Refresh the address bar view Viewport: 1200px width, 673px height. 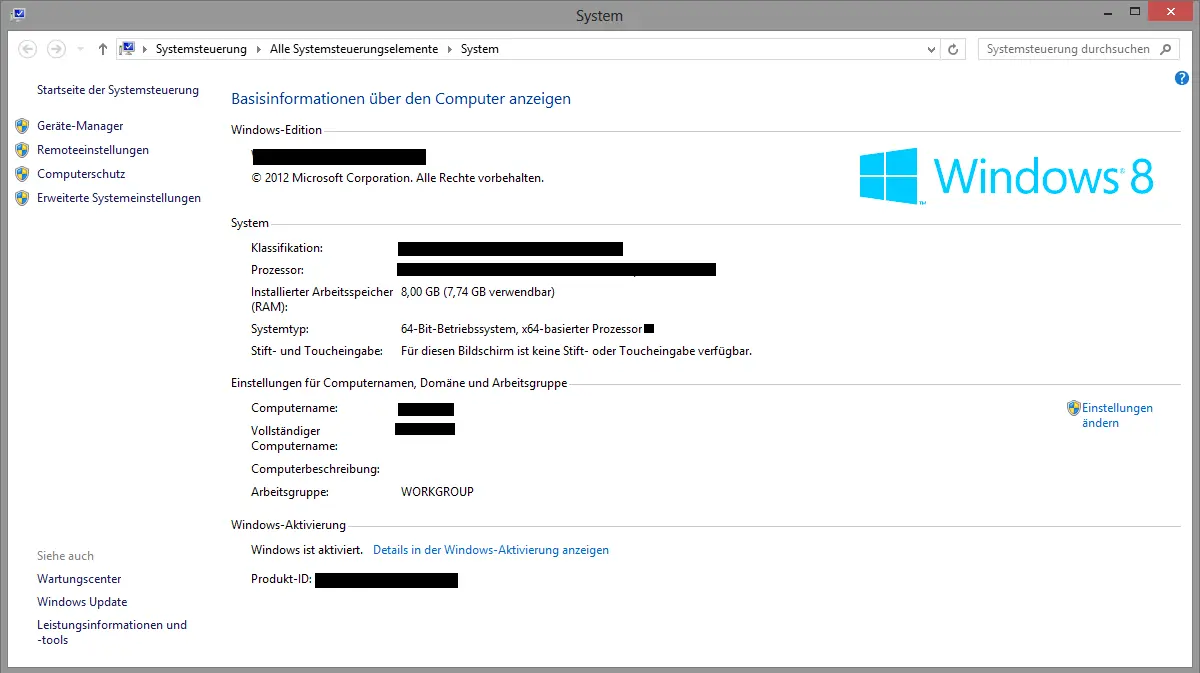click(954, 49)
